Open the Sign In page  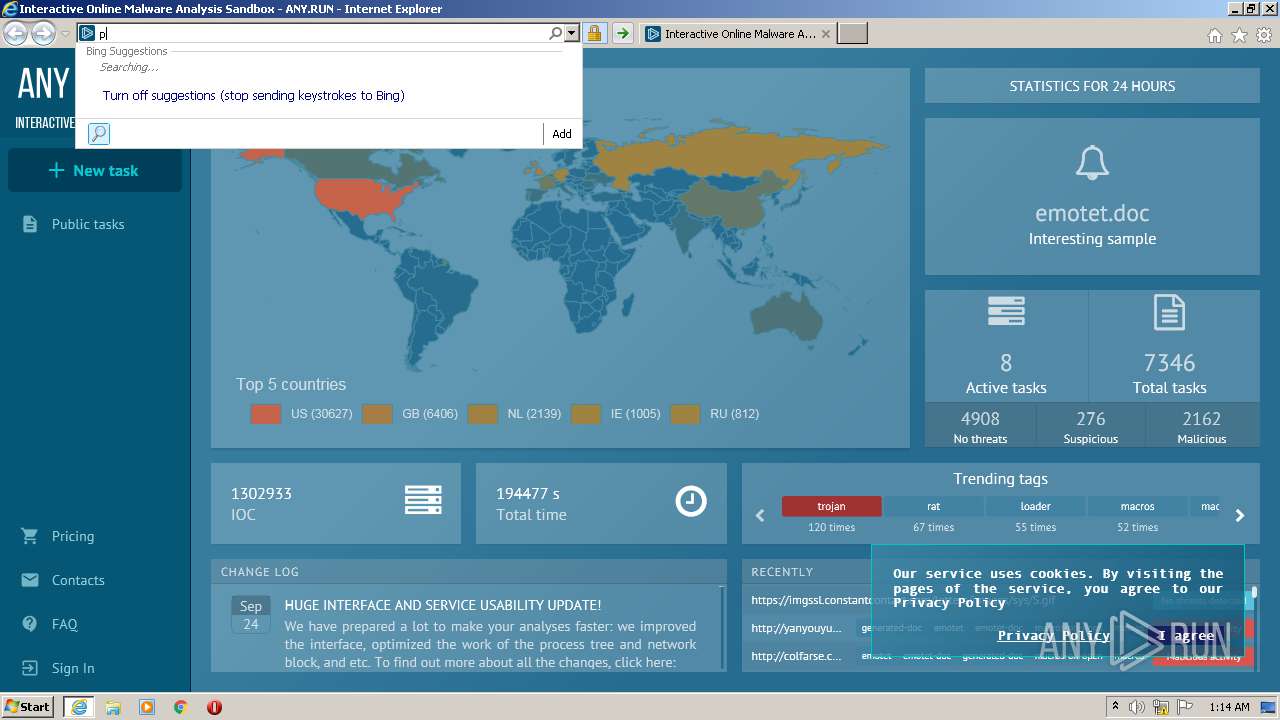73,668
